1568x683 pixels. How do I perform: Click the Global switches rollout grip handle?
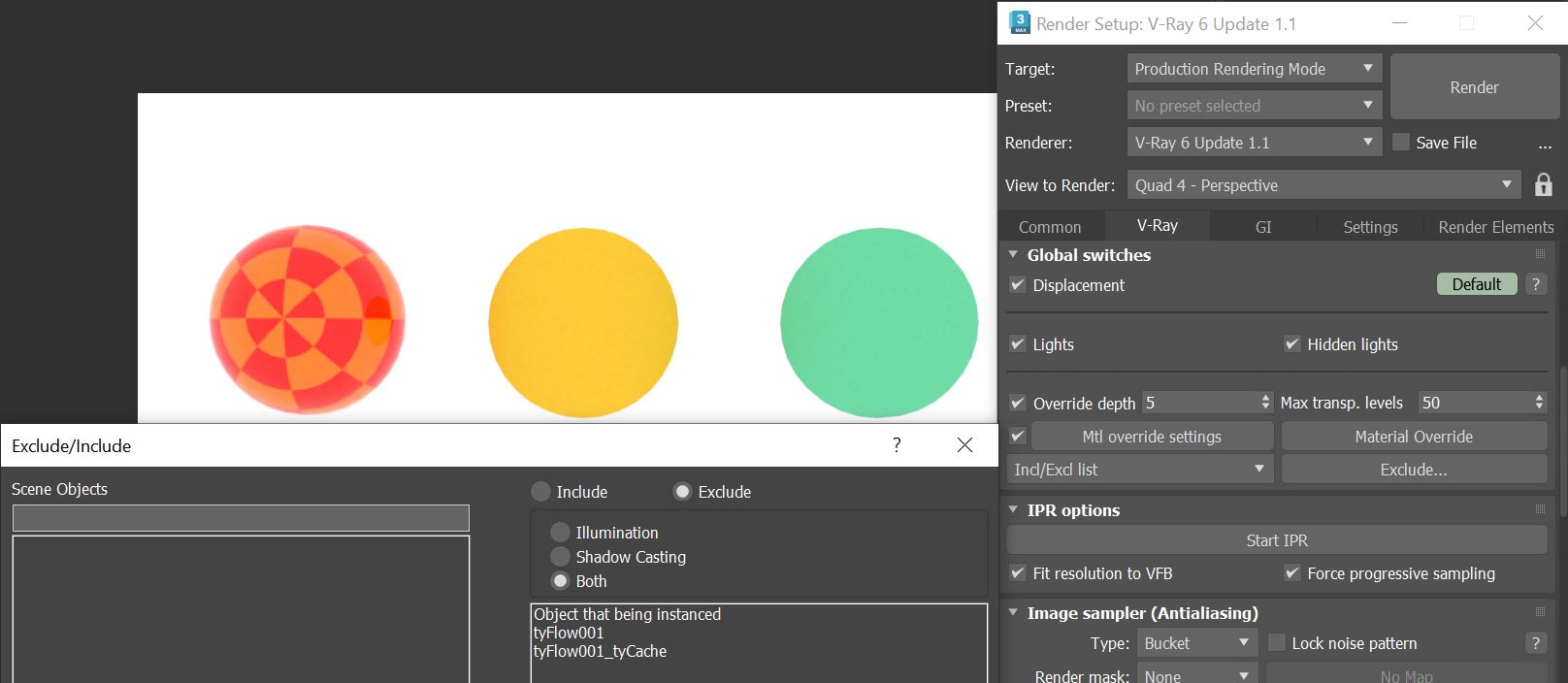(1540, 254)
